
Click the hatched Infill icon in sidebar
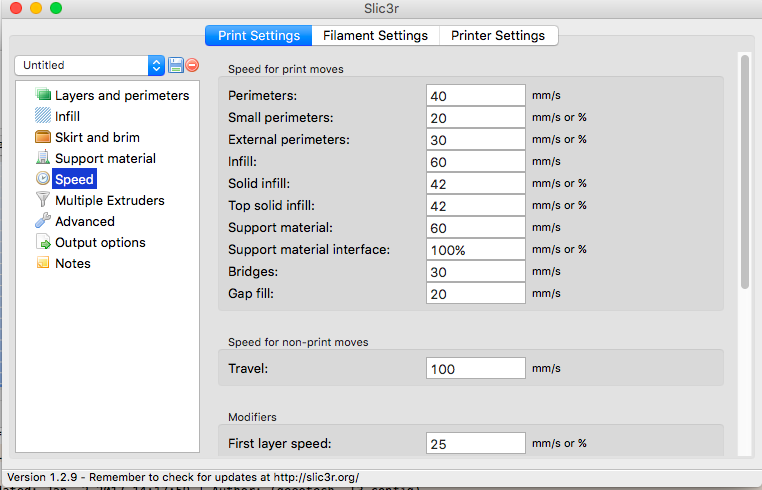tap(43, 116)
